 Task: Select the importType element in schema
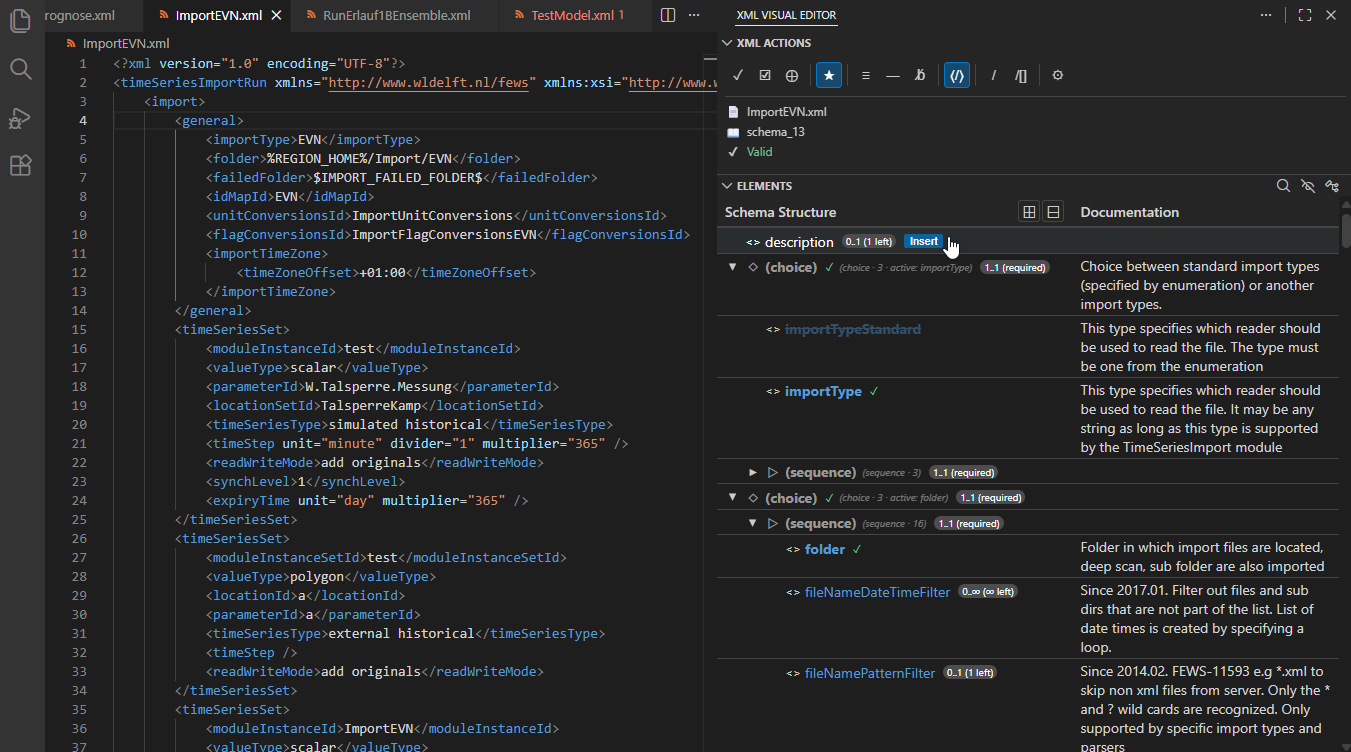coord(823,391)
